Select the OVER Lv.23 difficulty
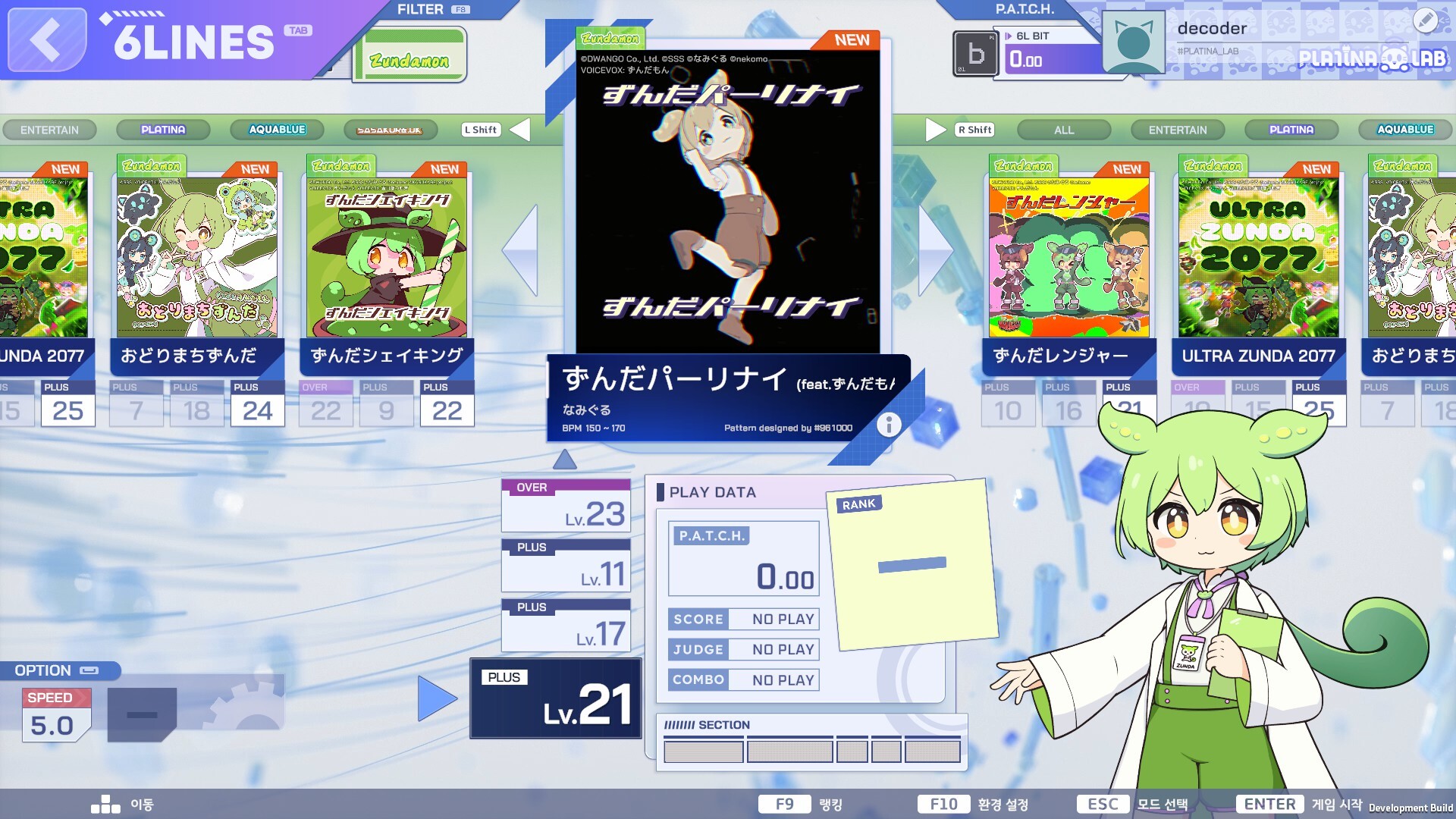This screenshot has height=819, width=1456. (566, 505)
